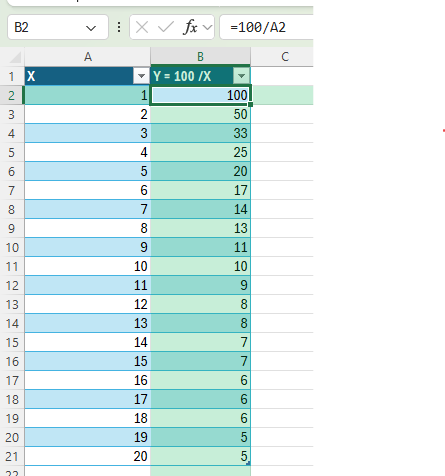
Task: Click the table resize handle at B21 corner
Action: pos(248,463)
